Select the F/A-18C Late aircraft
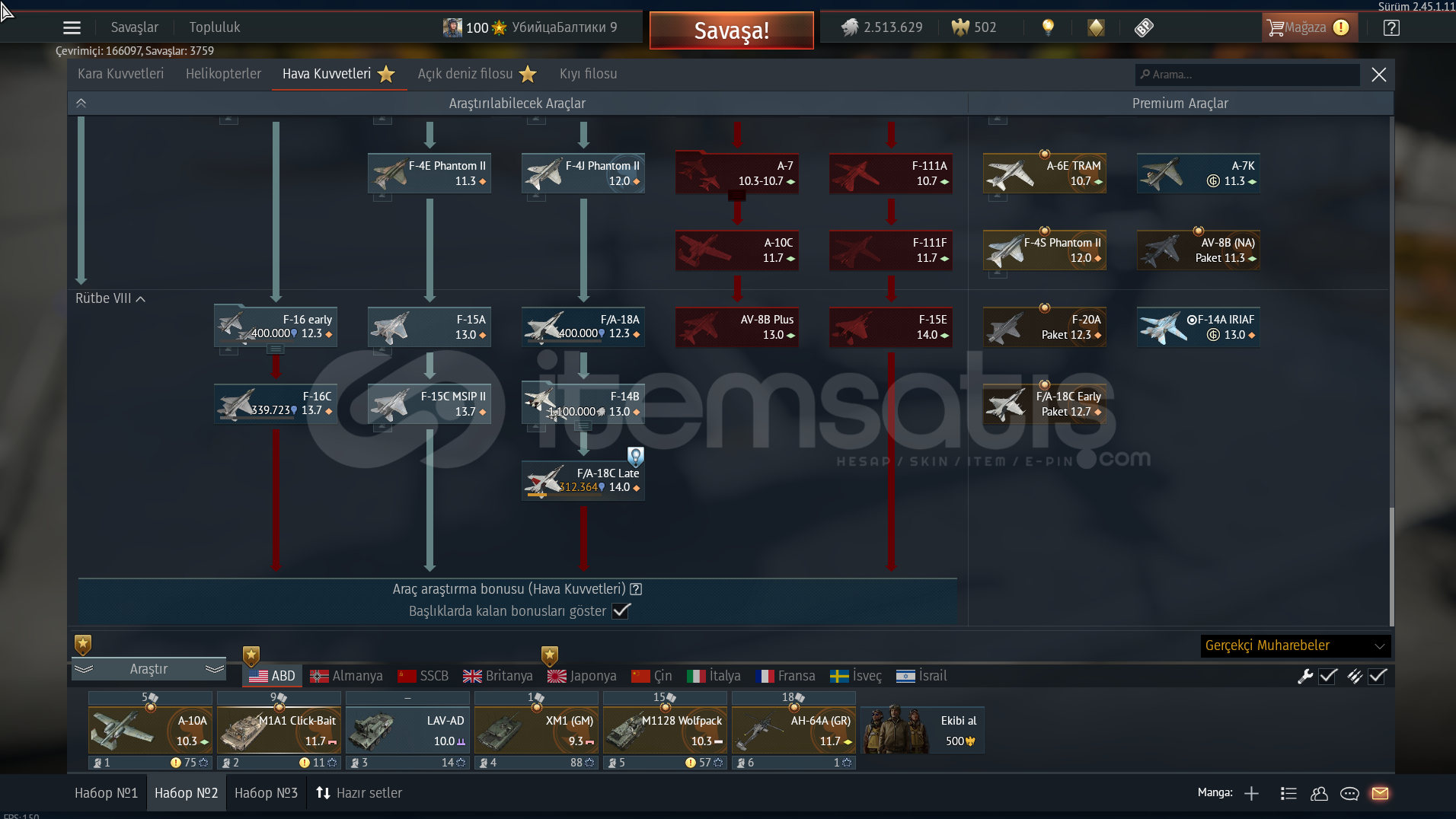 [x=583, y=481]
